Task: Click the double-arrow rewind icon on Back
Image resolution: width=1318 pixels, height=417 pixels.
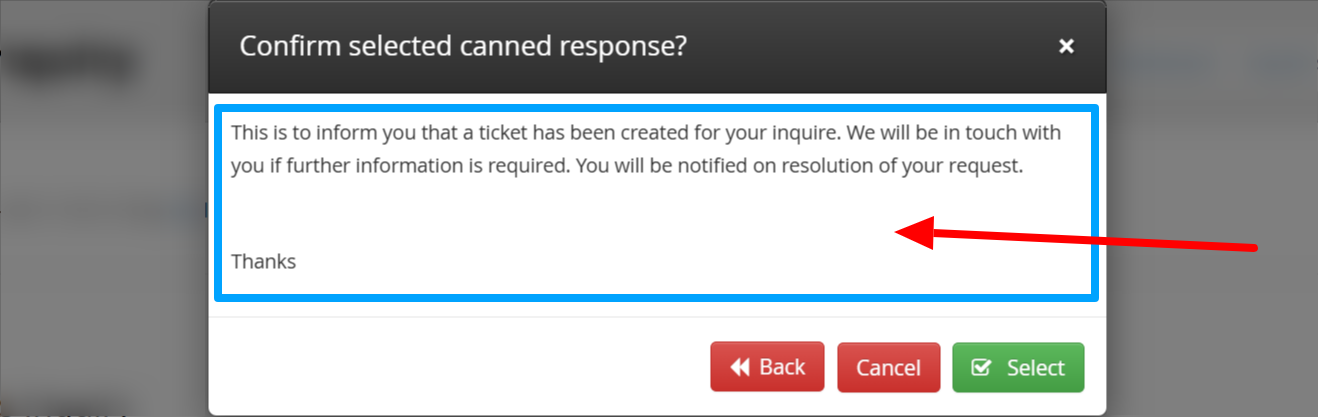Action: [740, 368]
